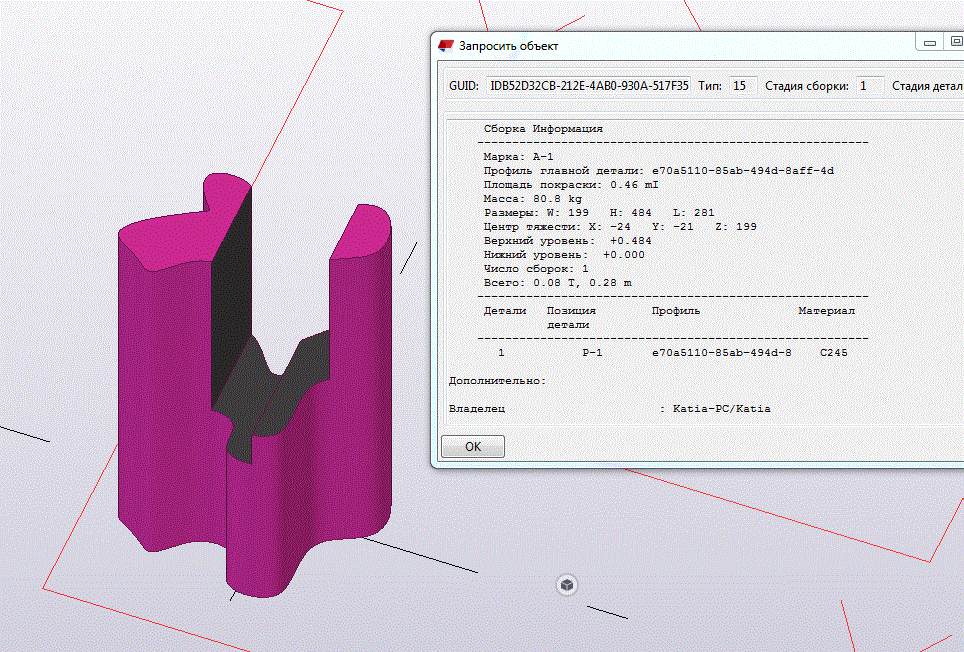Click the owner value Katia-PC/Katia
964x652 pixels.
click(721, 409)
